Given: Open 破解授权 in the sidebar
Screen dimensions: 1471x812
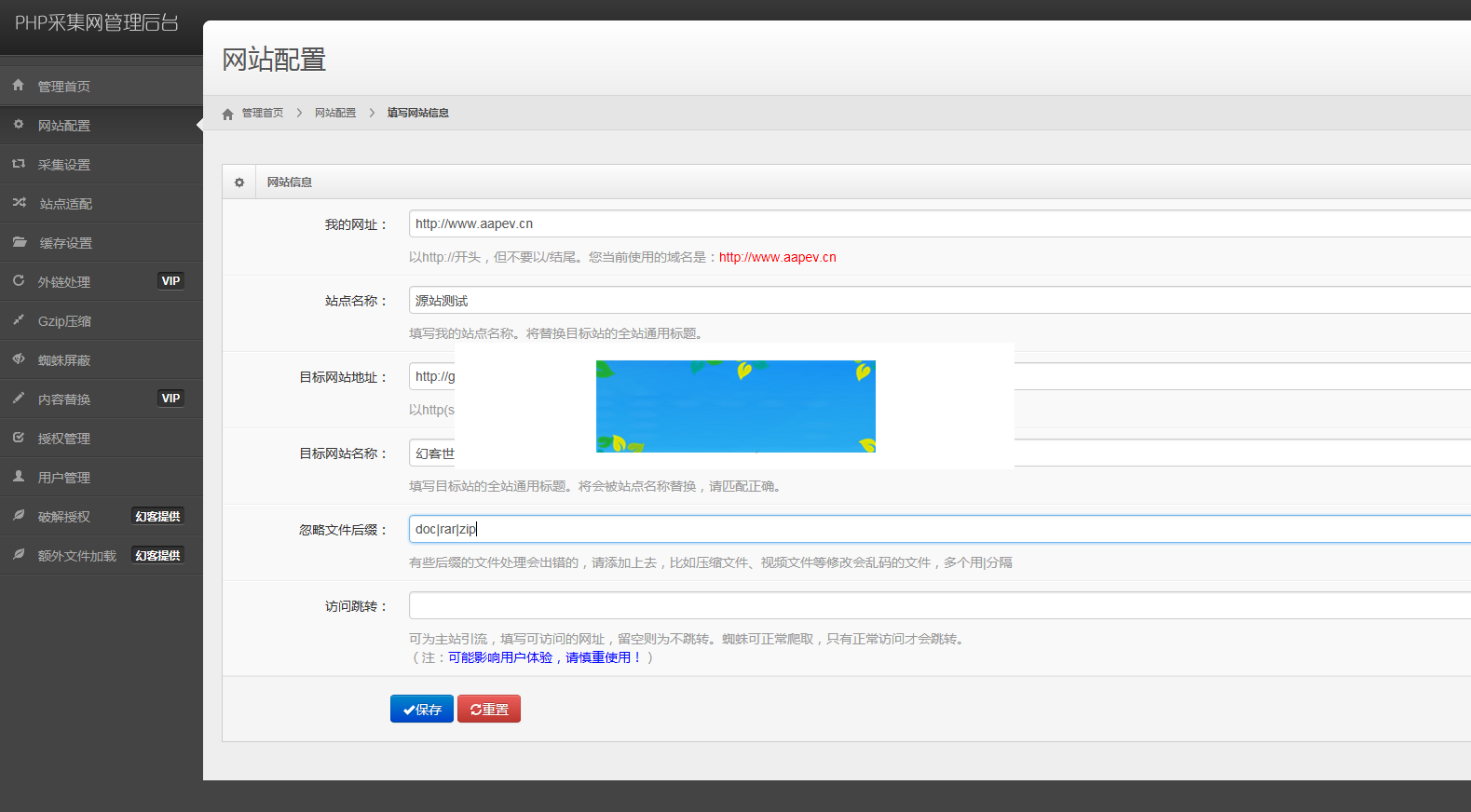Looking at the screenshot, I should (x=63, y=517).
